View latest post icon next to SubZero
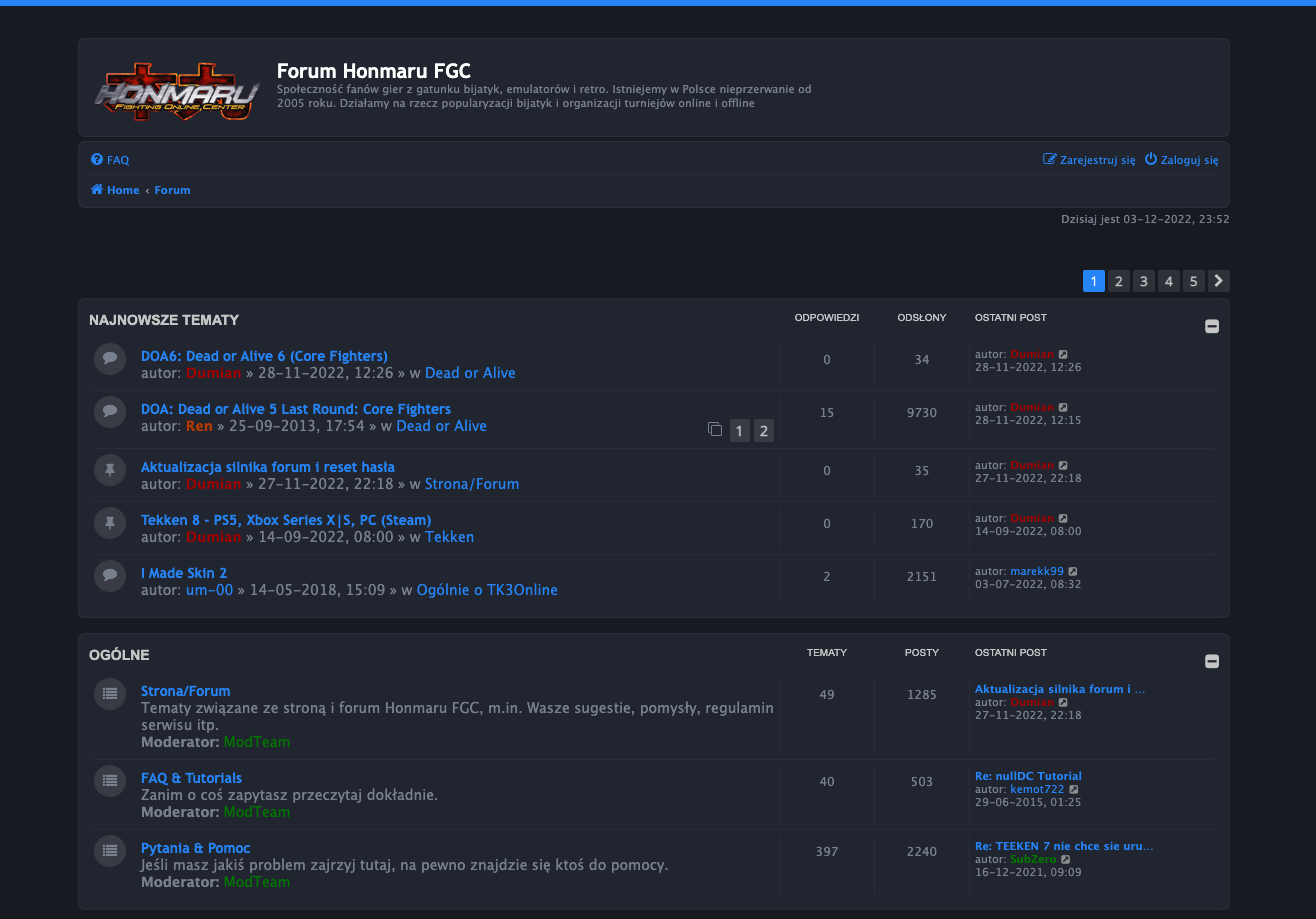Viewport: 1316px width, 919px height. pyautogui.click(x=1066, y=859)
